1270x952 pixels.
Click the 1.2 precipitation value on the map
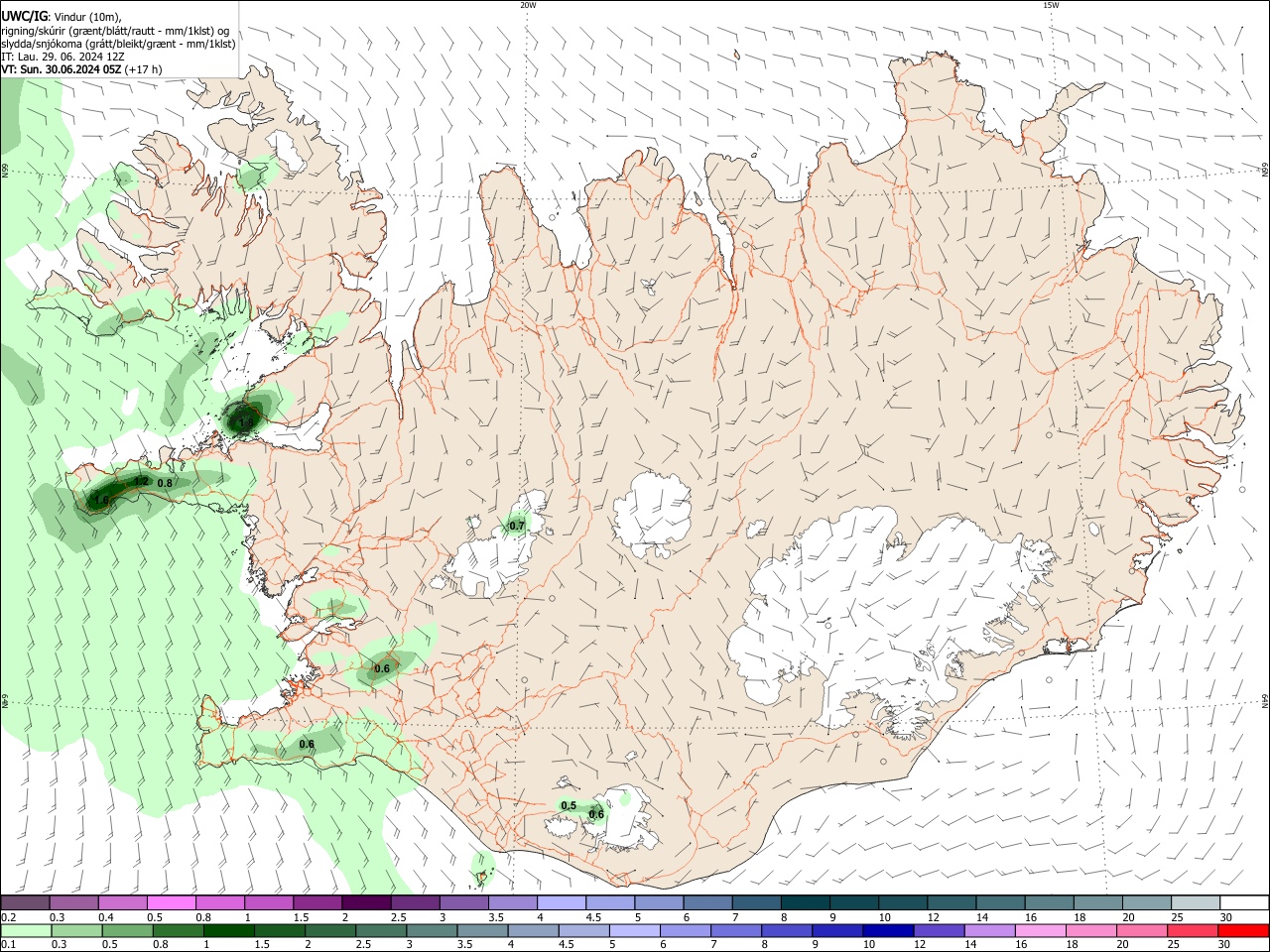pos(141,481)
